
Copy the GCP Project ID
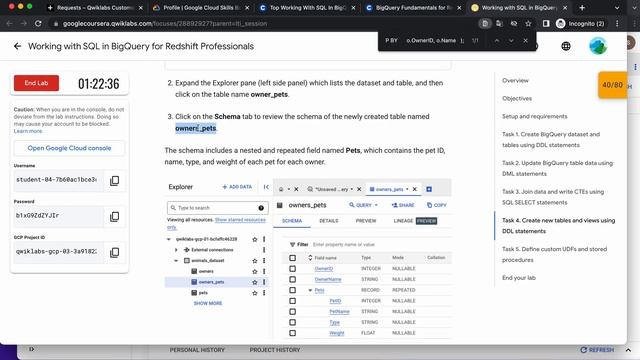click(x=115, y=252)
